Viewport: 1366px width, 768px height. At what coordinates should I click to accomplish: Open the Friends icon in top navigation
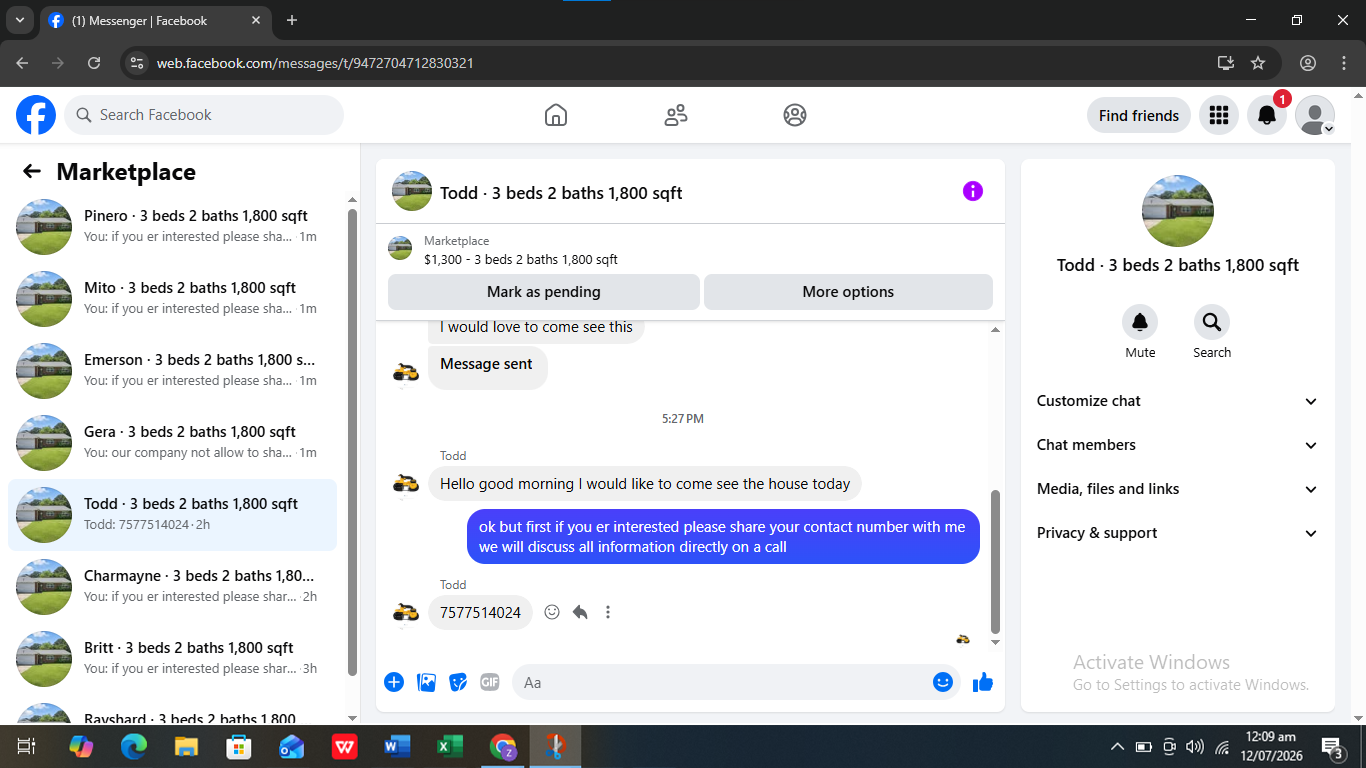tap(676, 115)
